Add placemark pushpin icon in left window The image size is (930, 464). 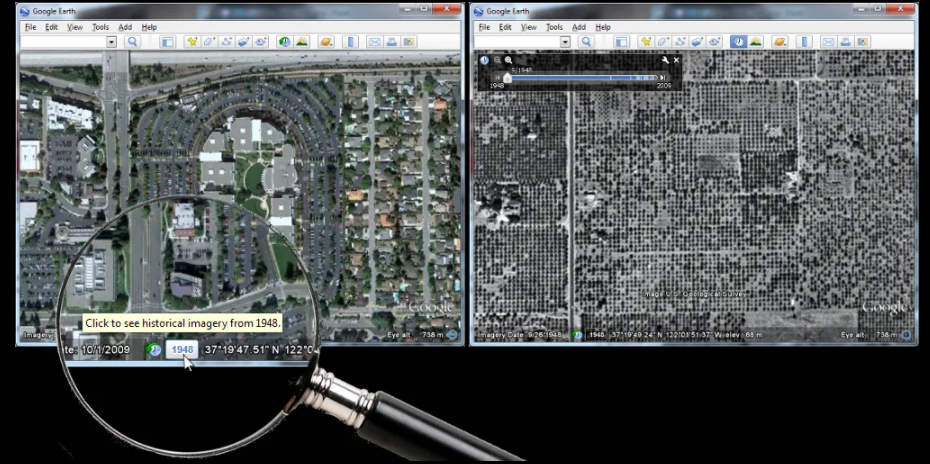coord(192,42)
